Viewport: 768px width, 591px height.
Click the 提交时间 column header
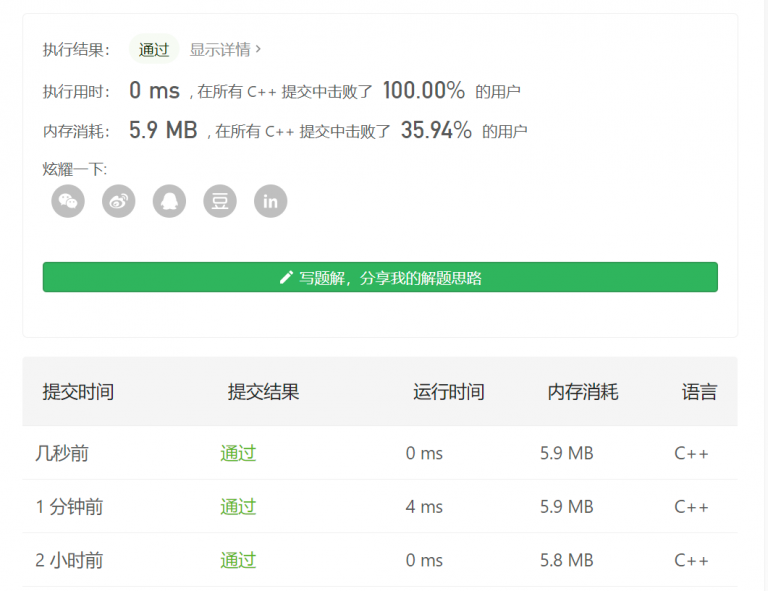point(78,392)
